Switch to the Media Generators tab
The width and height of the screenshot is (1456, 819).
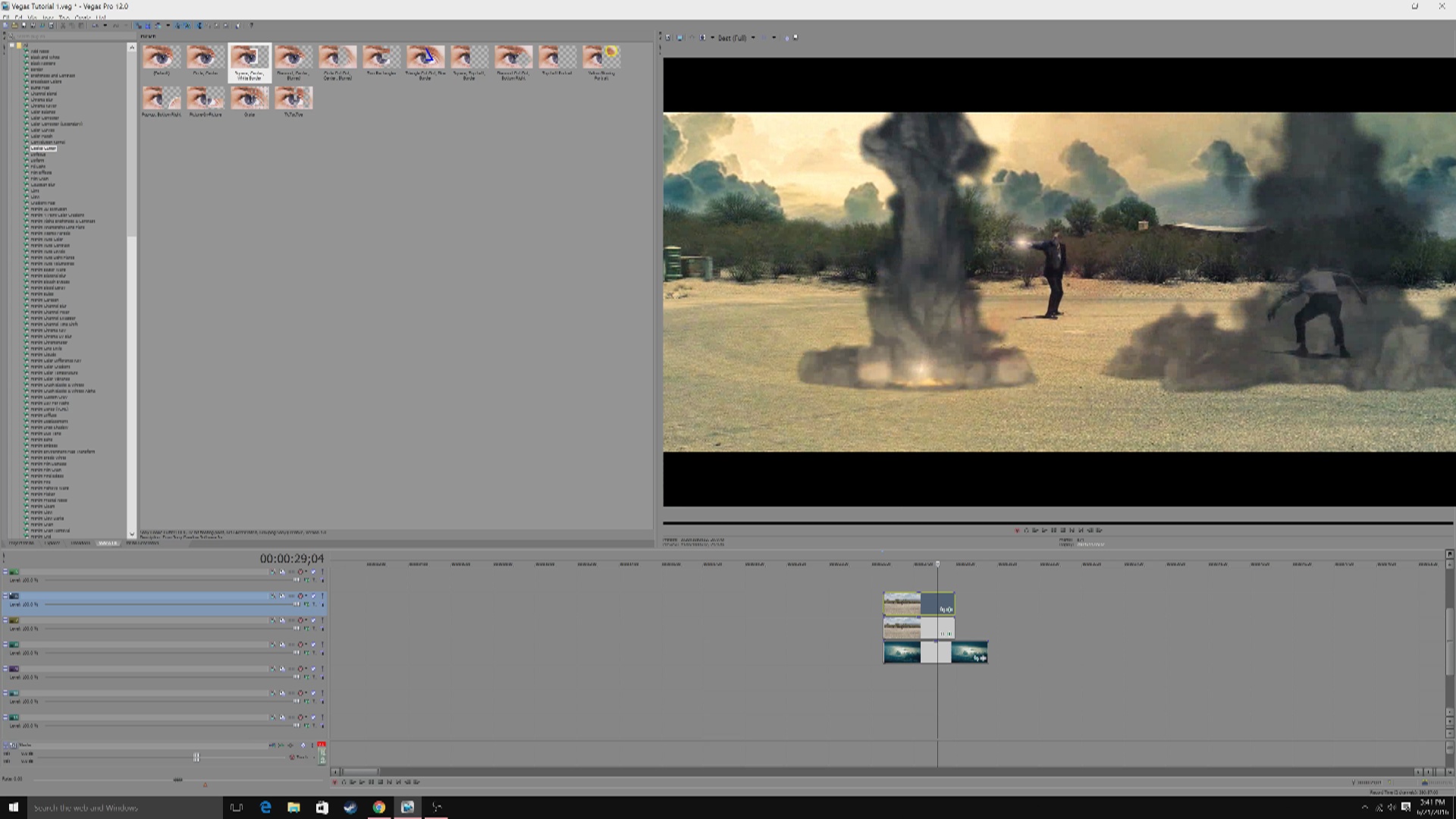[x=142, y=543]
